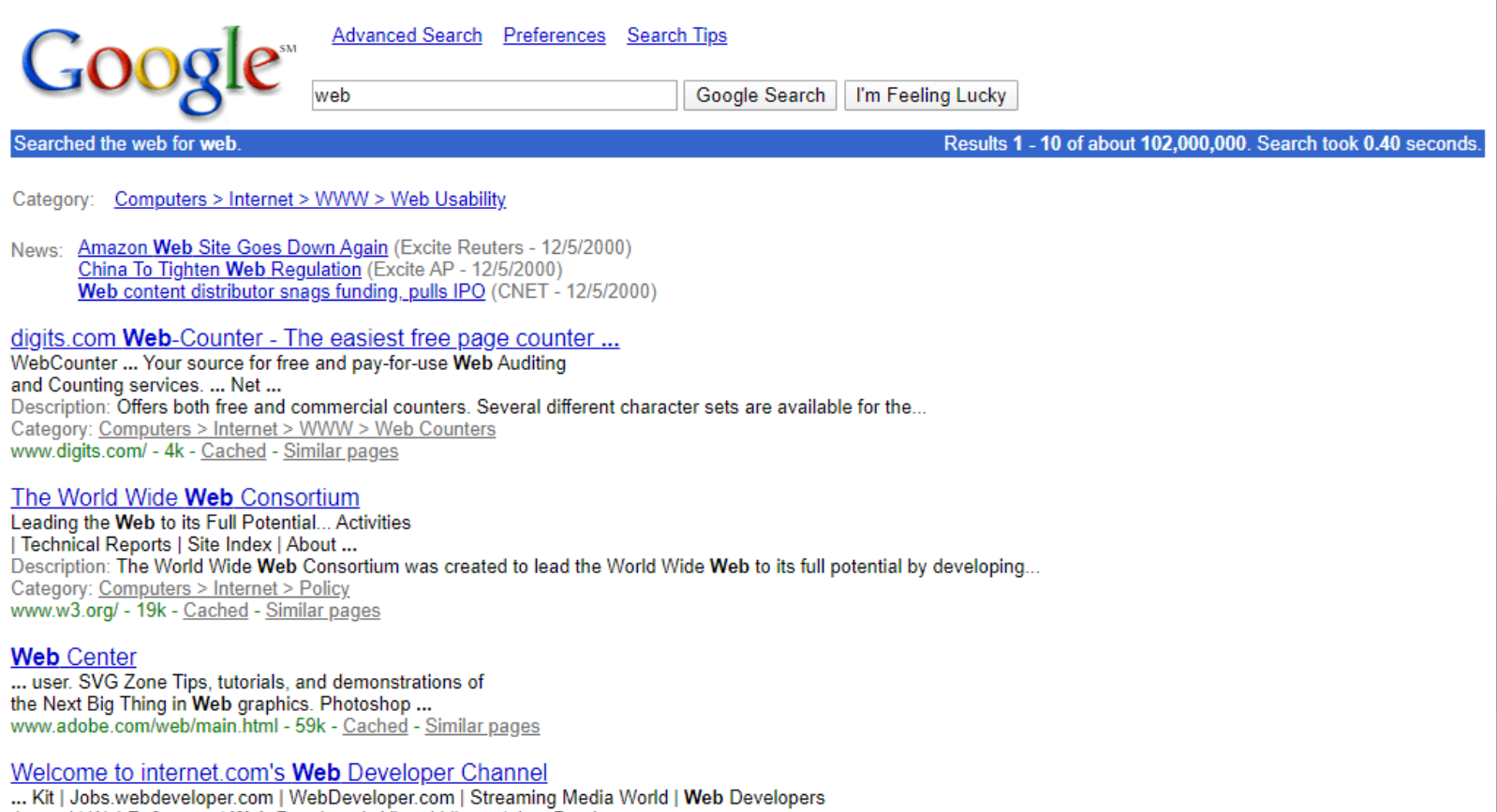Click the W3C Description text line

click(526, 567)
